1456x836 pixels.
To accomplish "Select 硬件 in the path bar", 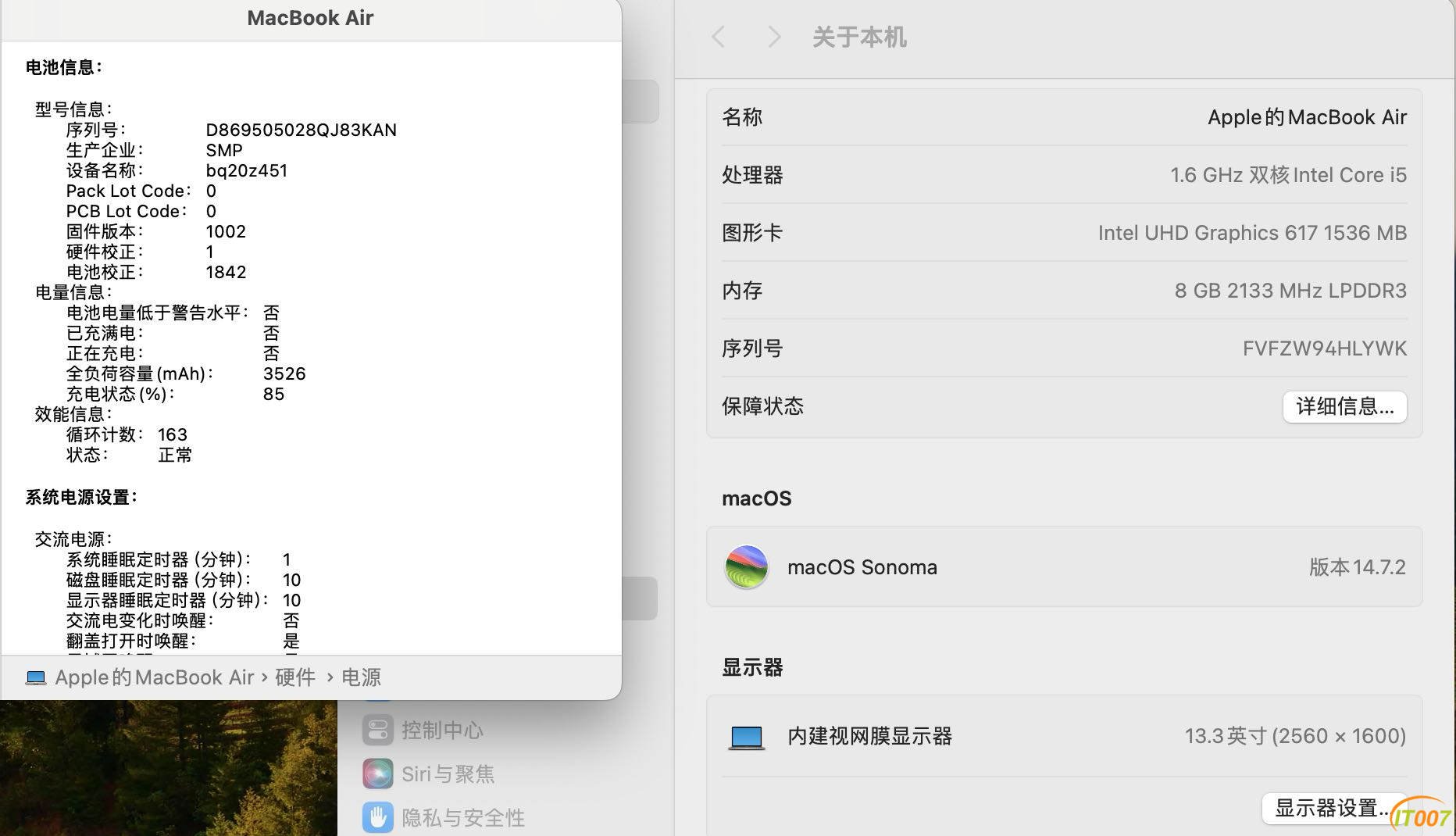I will (295, 677).
